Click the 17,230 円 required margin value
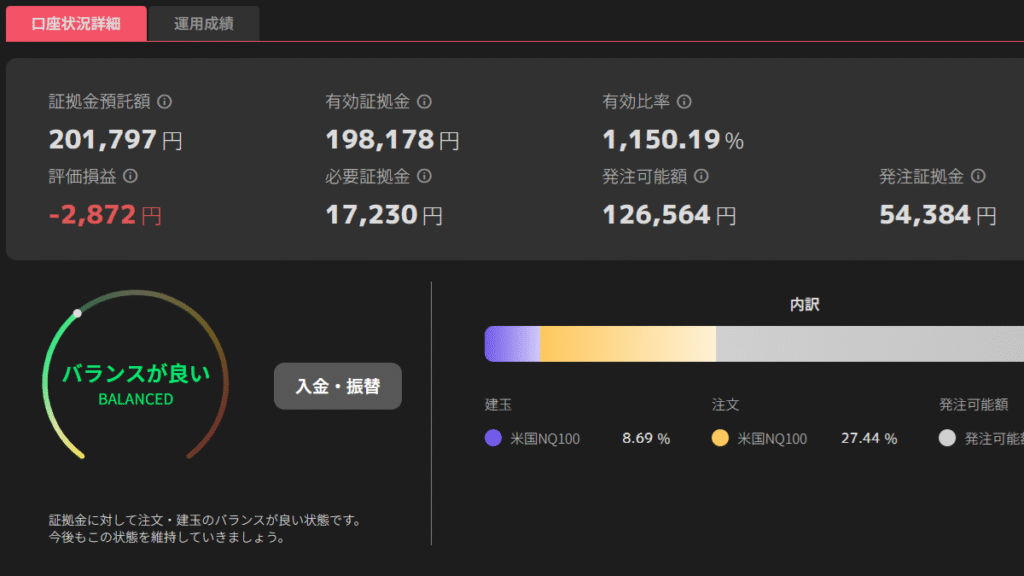1024x576 pixels. pos(384,215)
